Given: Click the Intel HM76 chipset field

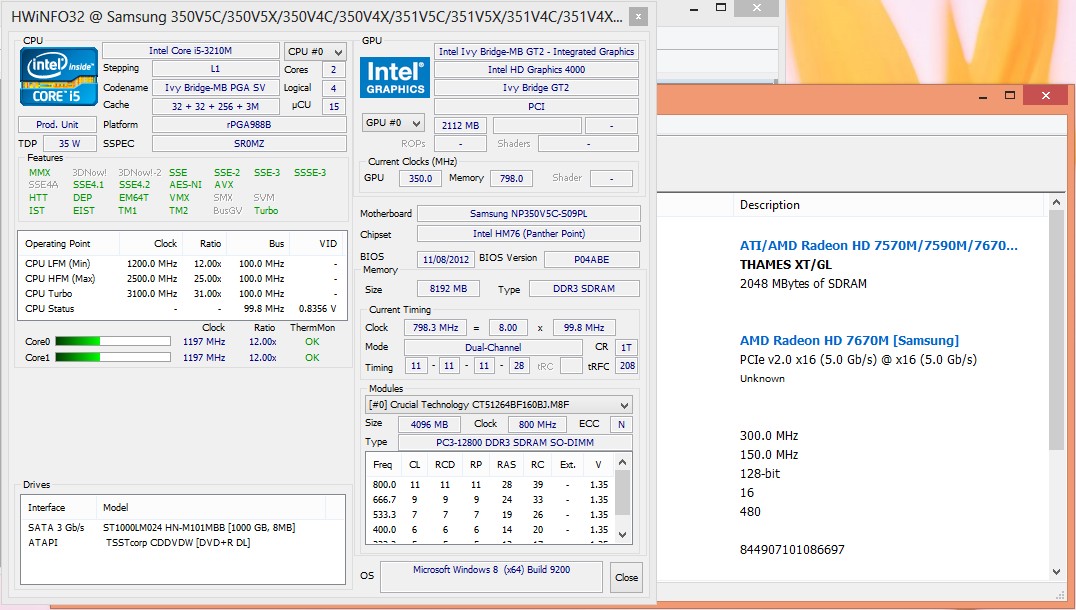Looking at the screenshot, I should [x=528, y=233].
